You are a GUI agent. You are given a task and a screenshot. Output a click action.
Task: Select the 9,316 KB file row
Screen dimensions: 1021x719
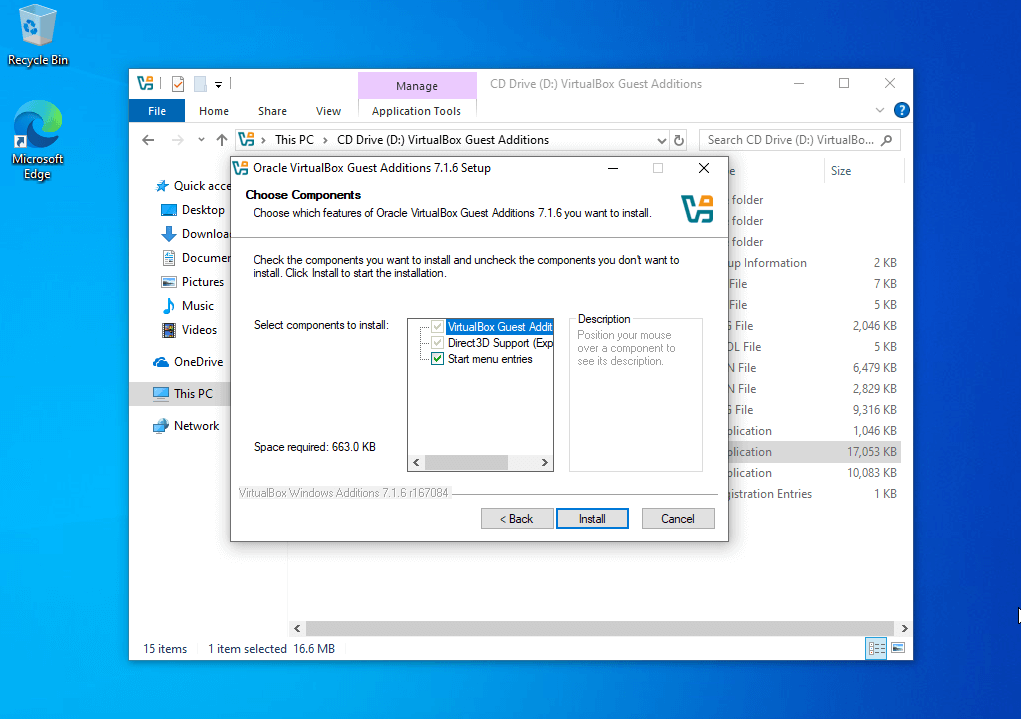814,410
